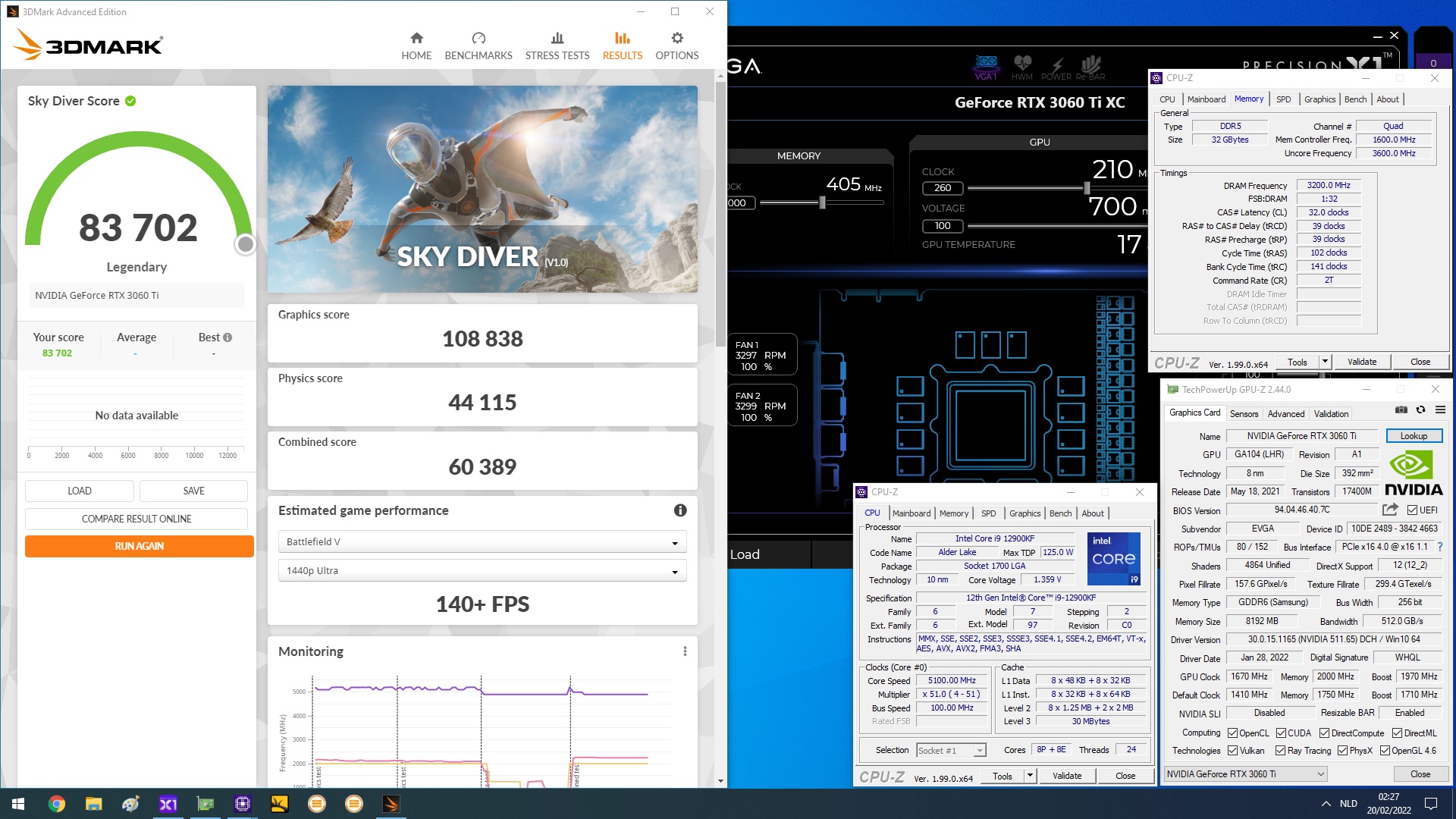
Task: Open the HOME section in 3DMark
Action: point(416,46)
